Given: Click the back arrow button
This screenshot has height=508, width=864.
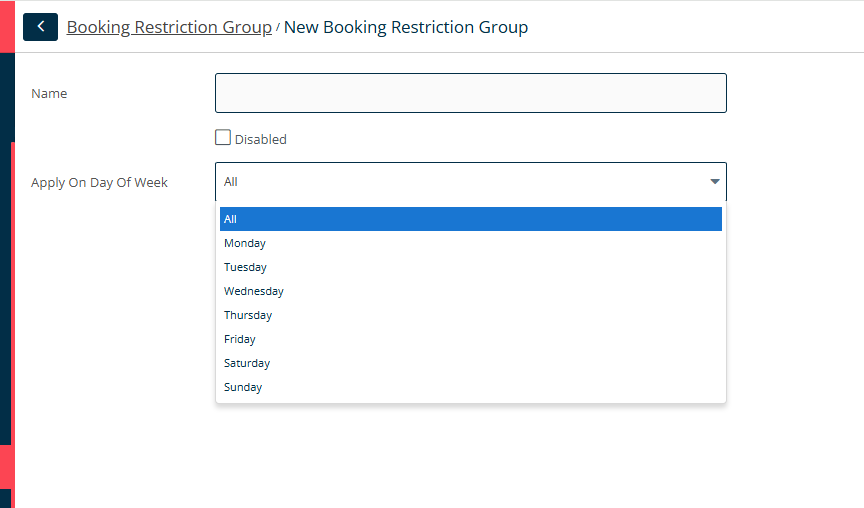Looking at the screenshot, I should click(x=40, y=27).
